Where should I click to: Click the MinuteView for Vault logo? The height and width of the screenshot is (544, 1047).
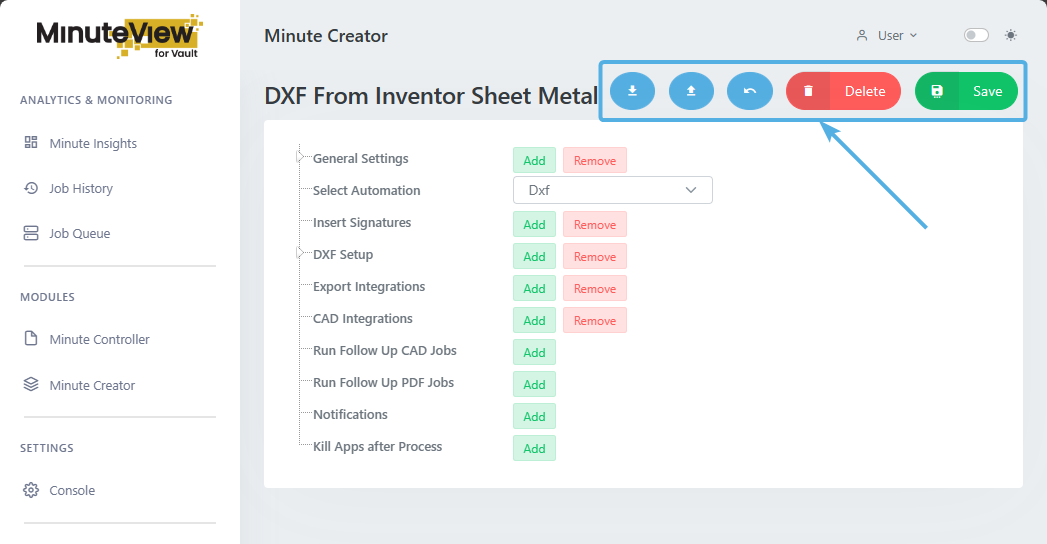pyautogui.click(x=119, y=37)
